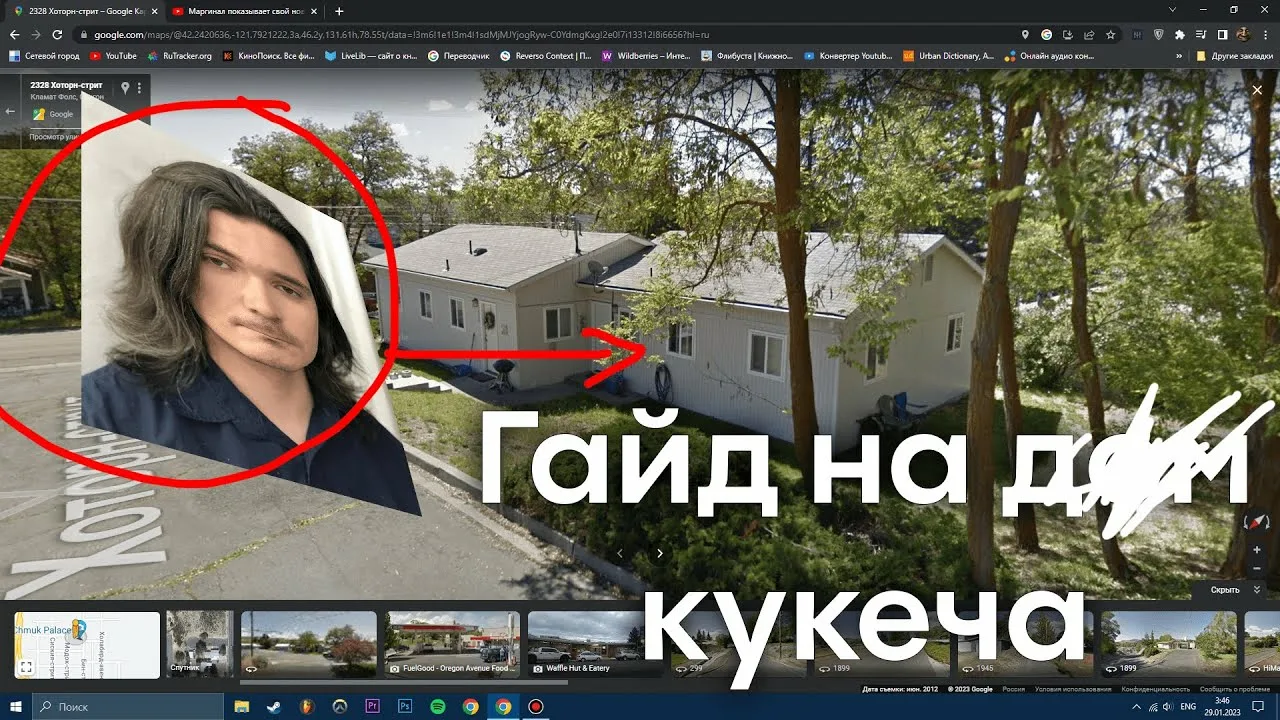Click the Конфиденциальность footer link
1280x720 pixels.
pyautogui.click(x=1156, y=689)
